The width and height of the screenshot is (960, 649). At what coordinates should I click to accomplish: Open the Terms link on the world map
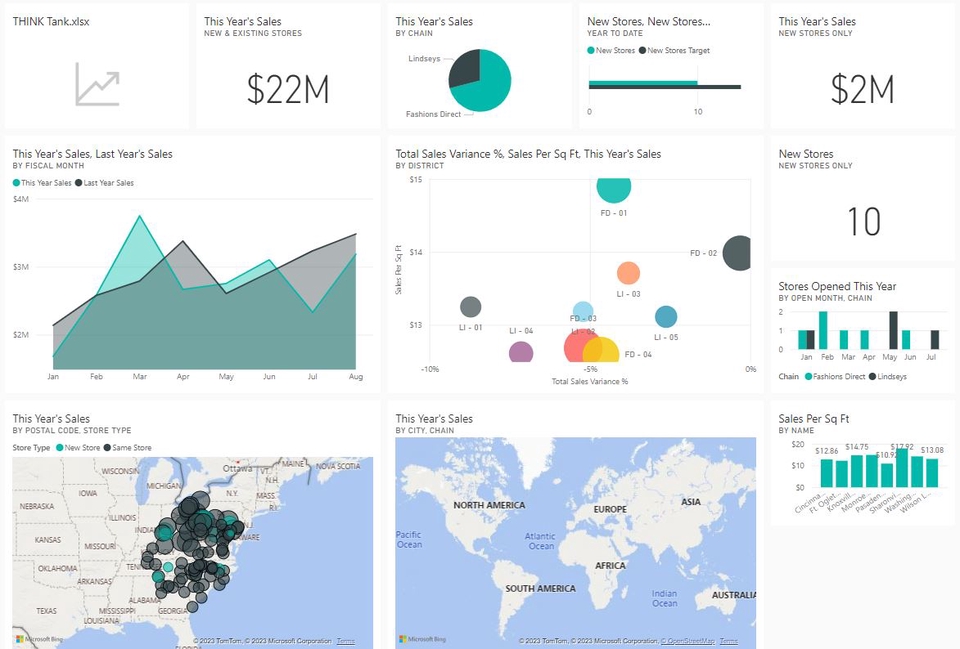point(728,640)
